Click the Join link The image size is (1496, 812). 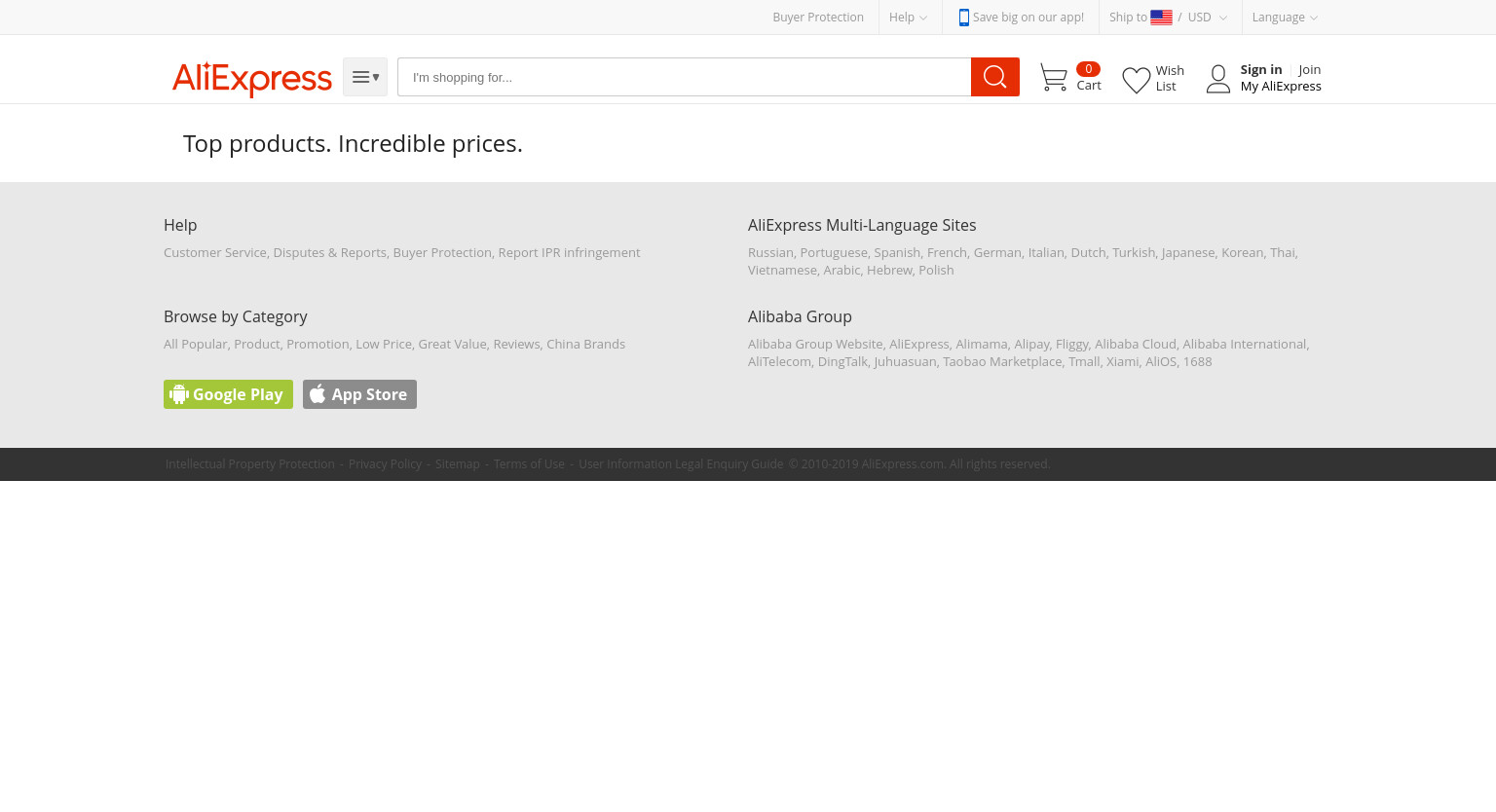(x=1310, y=70)
